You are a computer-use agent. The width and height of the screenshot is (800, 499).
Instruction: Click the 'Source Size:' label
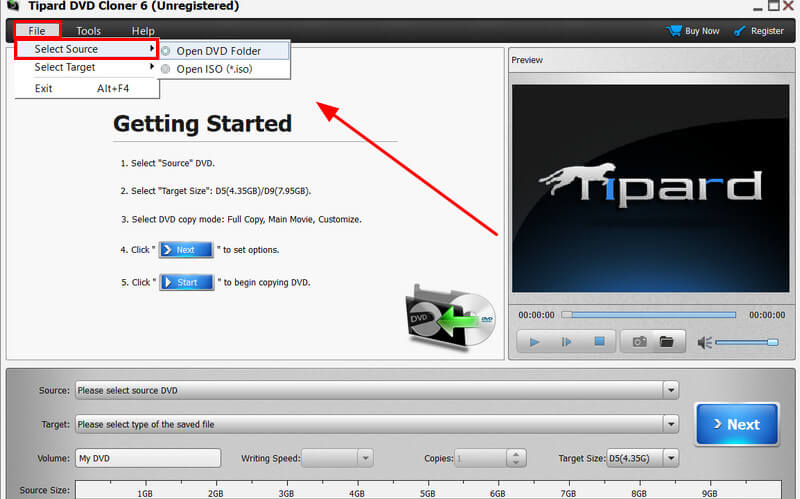coord(44,490)
